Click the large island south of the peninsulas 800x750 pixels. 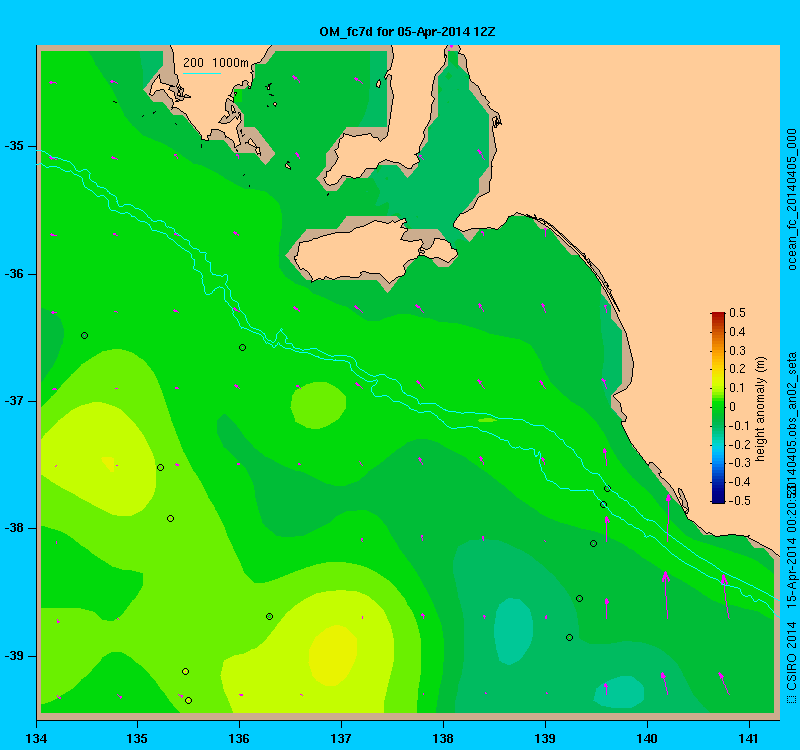[x=375, y=253]
